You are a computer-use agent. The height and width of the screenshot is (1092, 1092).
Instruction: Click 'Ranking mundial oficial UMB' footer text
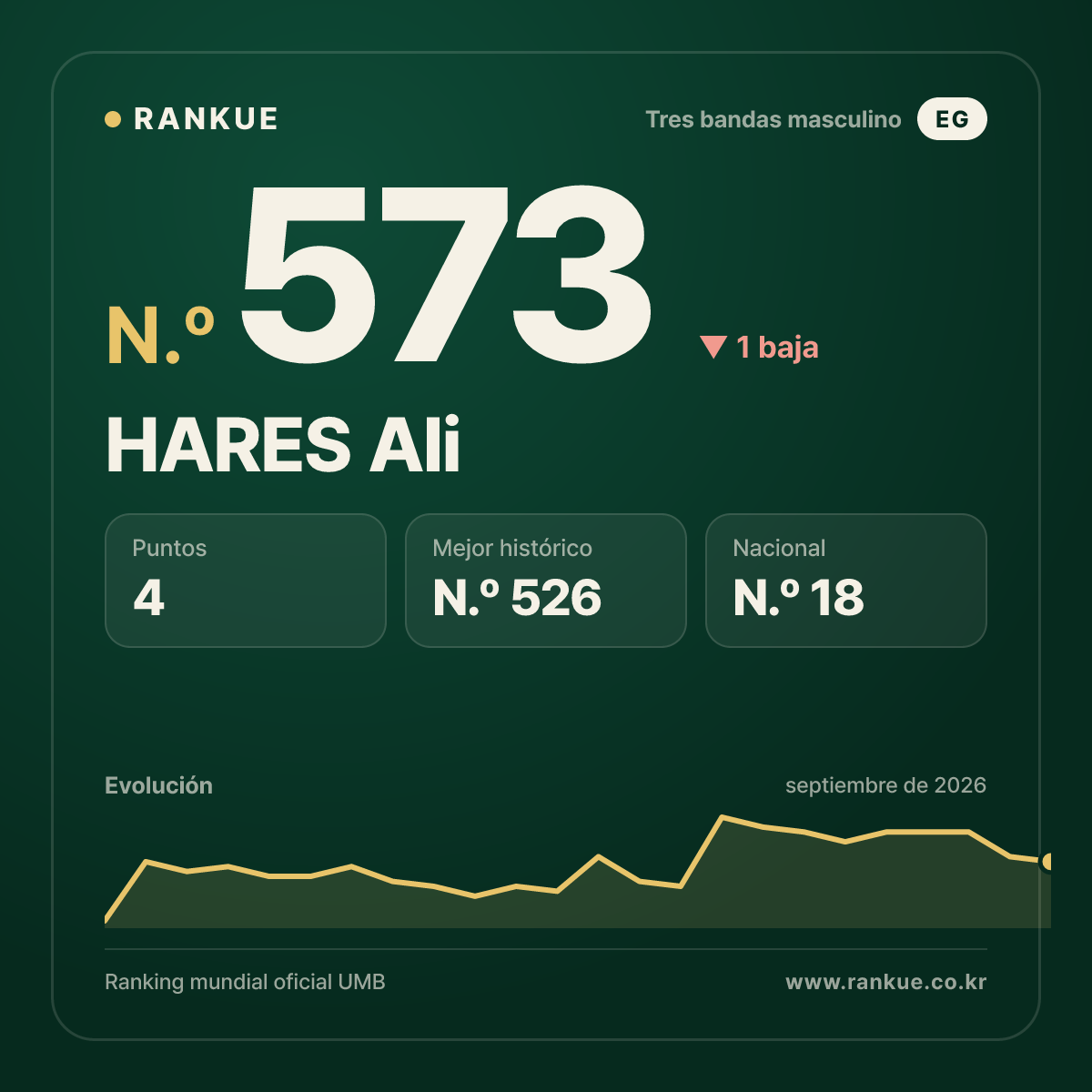tap(245, 982)
